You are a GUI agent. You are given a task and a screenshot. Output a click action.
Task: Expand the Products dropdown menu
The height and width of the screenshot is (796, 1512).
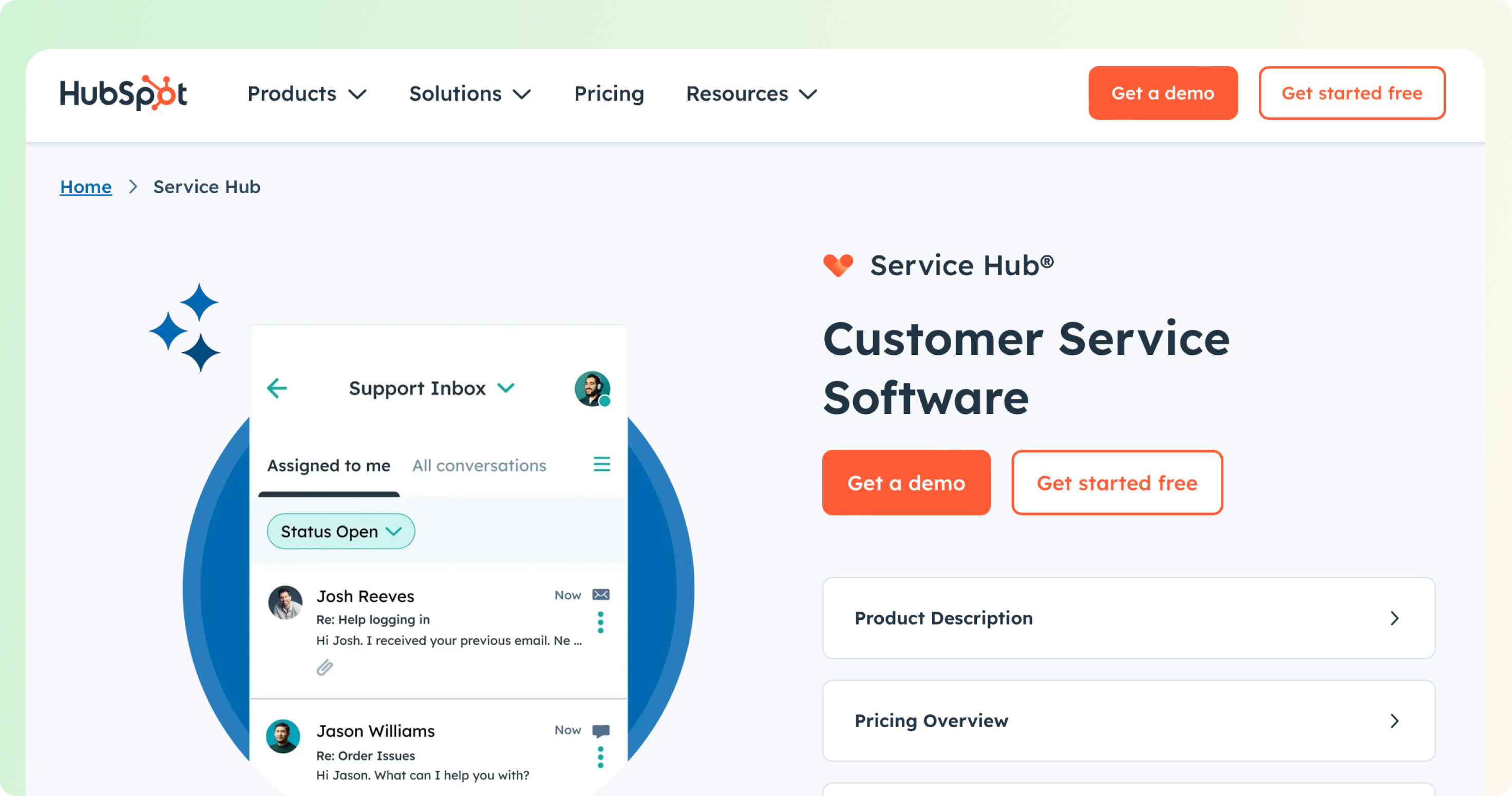(x=307, y=93)
